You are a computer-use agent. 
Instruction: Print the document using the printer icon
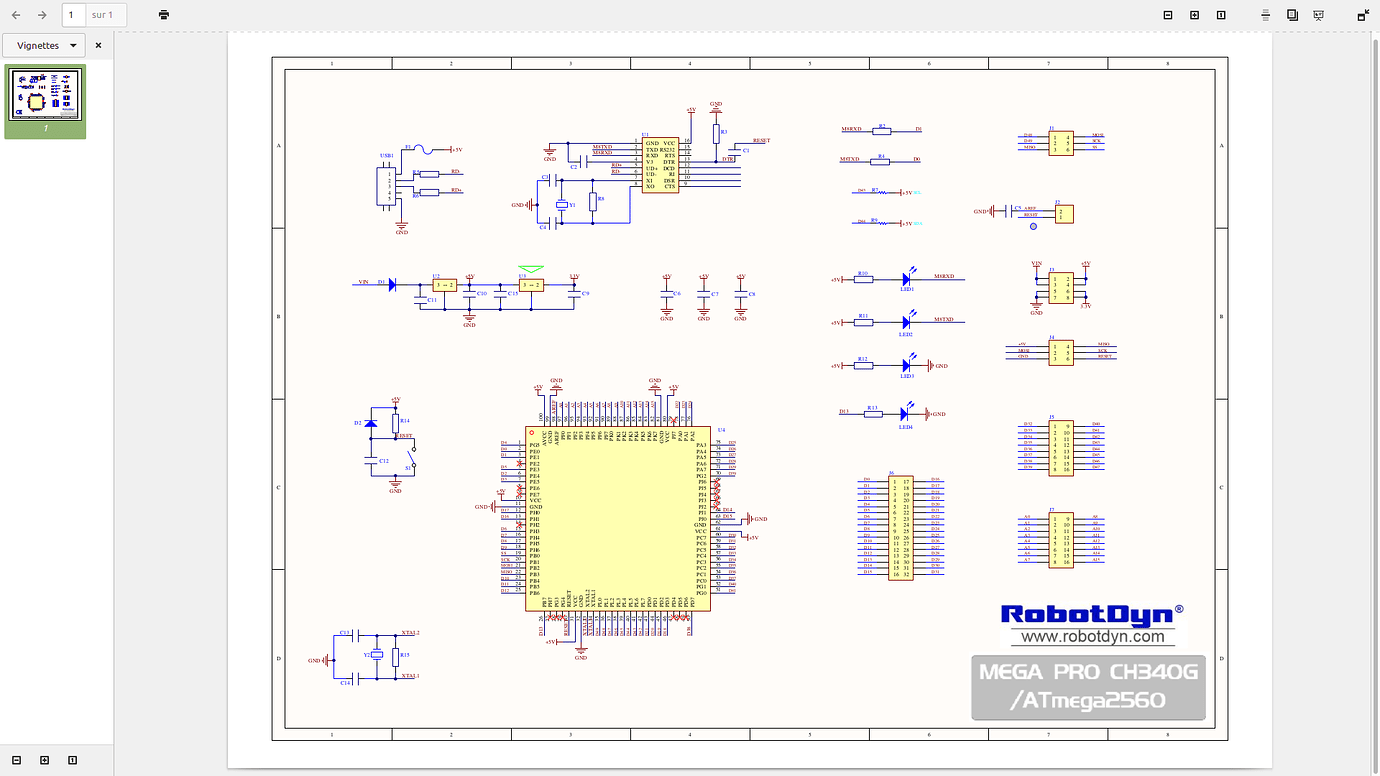click(164, 15)
